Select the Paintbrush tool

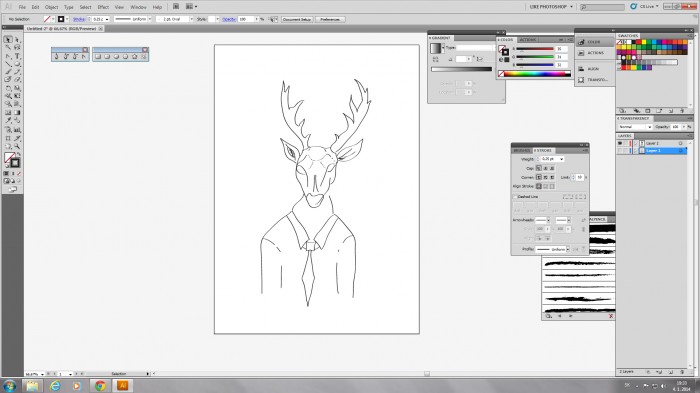8,71
